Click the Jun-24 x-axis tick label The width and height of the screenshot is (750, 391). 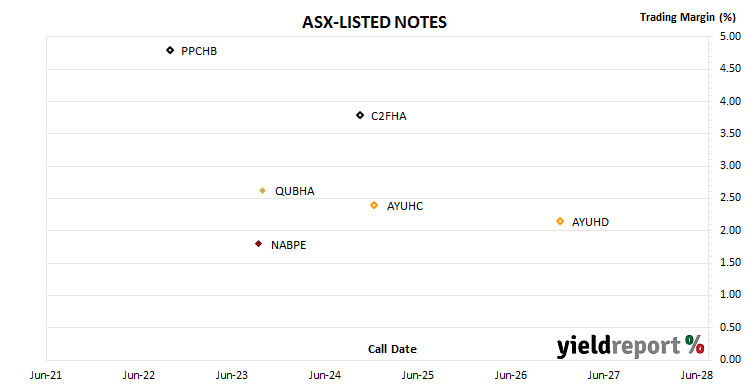point(325,375)
